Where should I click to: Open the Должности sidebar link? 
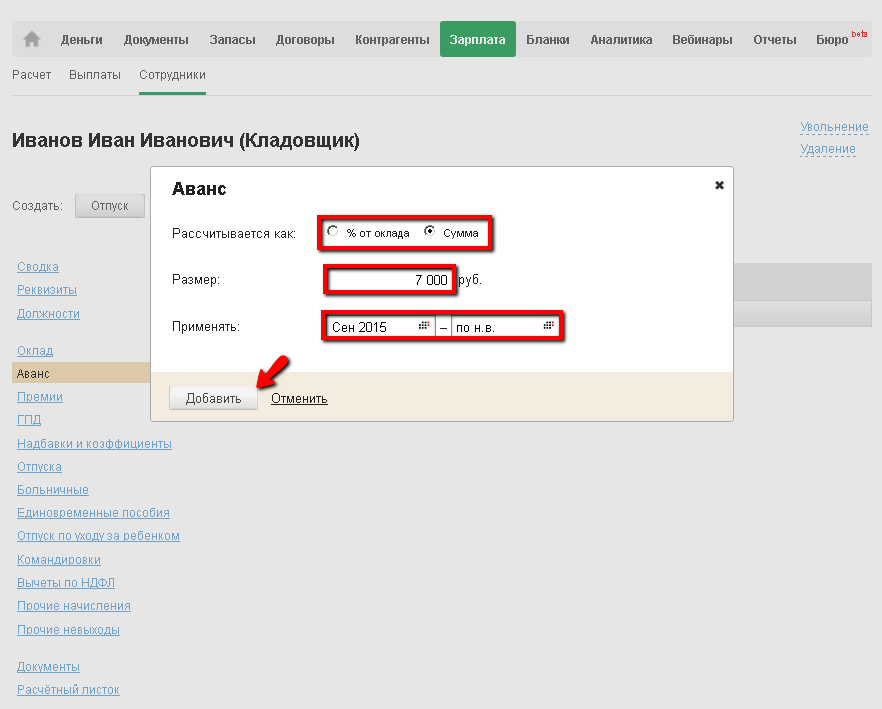48,313
